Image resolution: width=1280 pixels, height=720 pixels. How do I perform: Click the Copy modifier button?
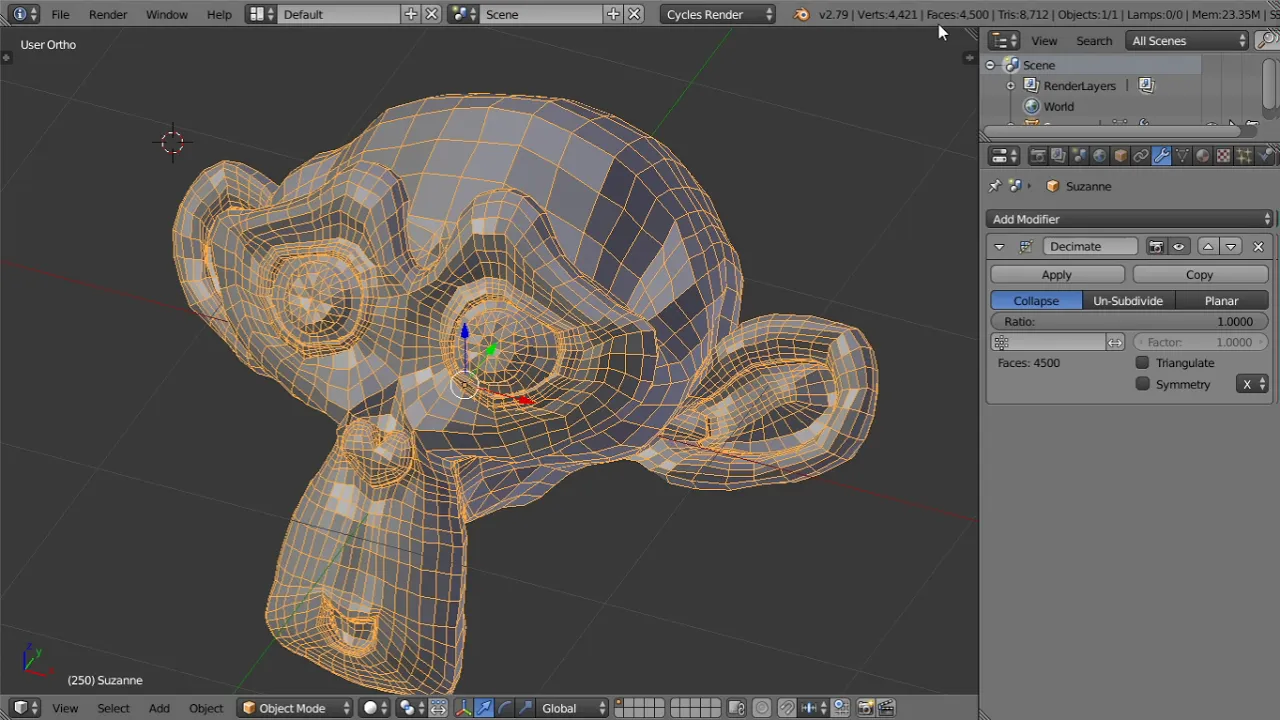(1200, 275)
